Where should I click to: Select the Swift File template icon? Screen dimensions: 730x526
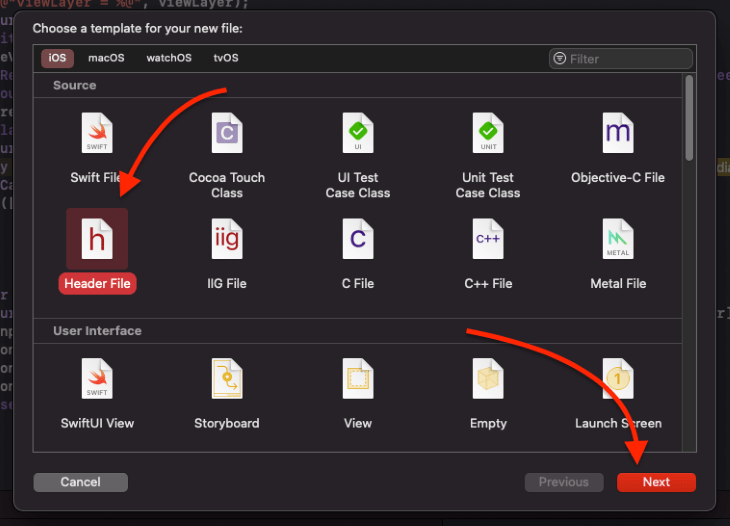coord(97,134)
